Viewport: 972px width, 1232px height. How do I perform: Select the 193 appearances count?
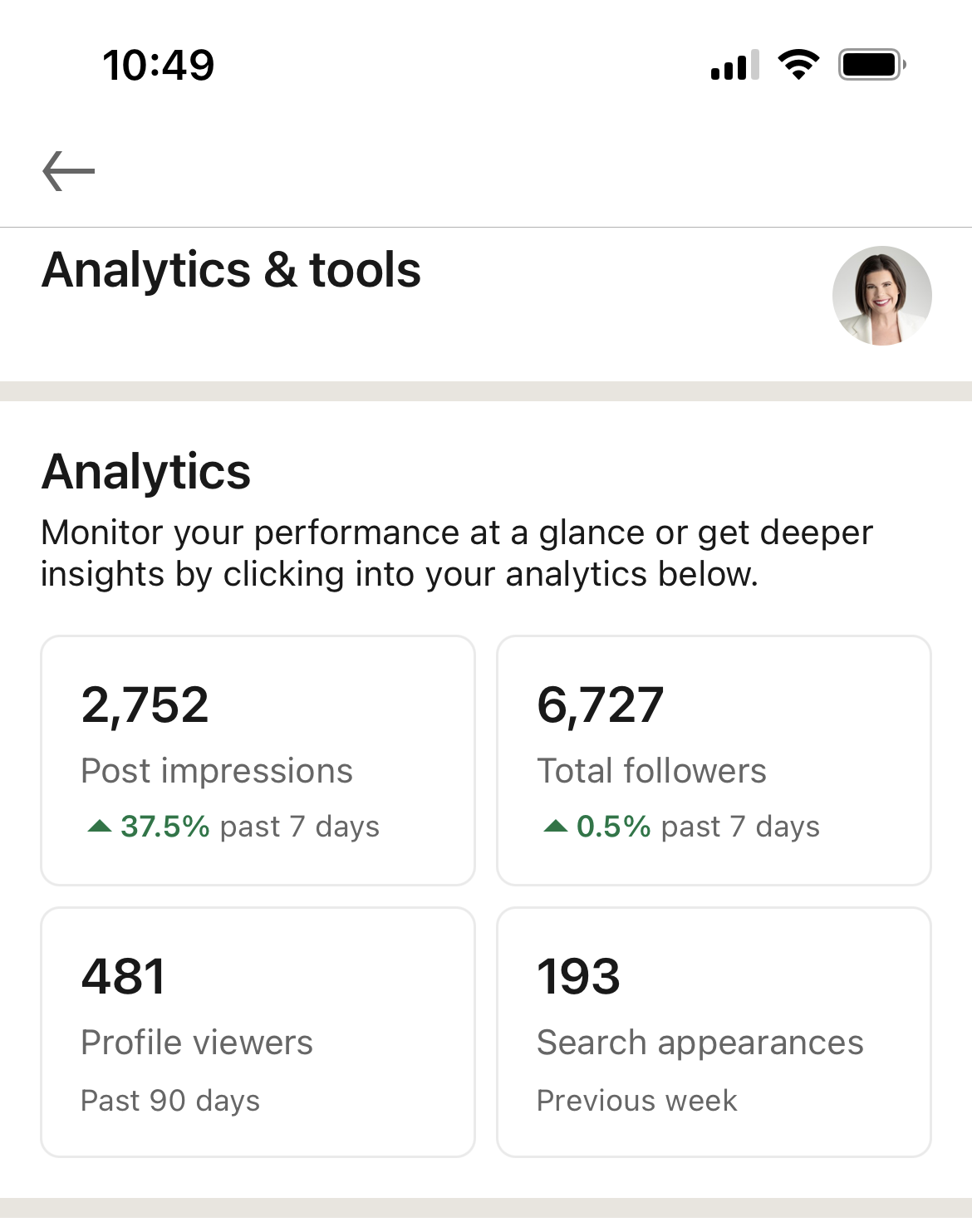tap(579, 976)
